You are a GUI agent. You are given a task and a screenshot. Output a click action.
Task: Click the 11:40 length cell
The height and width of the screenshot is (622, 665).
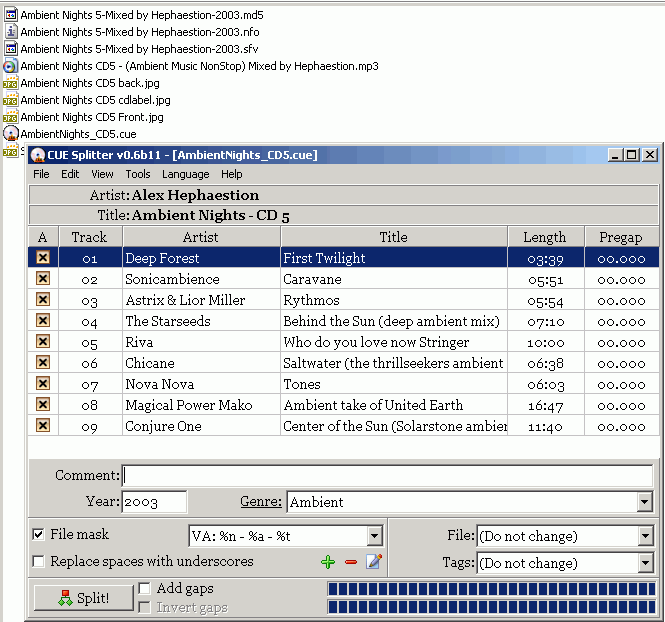tap(546, 426)
